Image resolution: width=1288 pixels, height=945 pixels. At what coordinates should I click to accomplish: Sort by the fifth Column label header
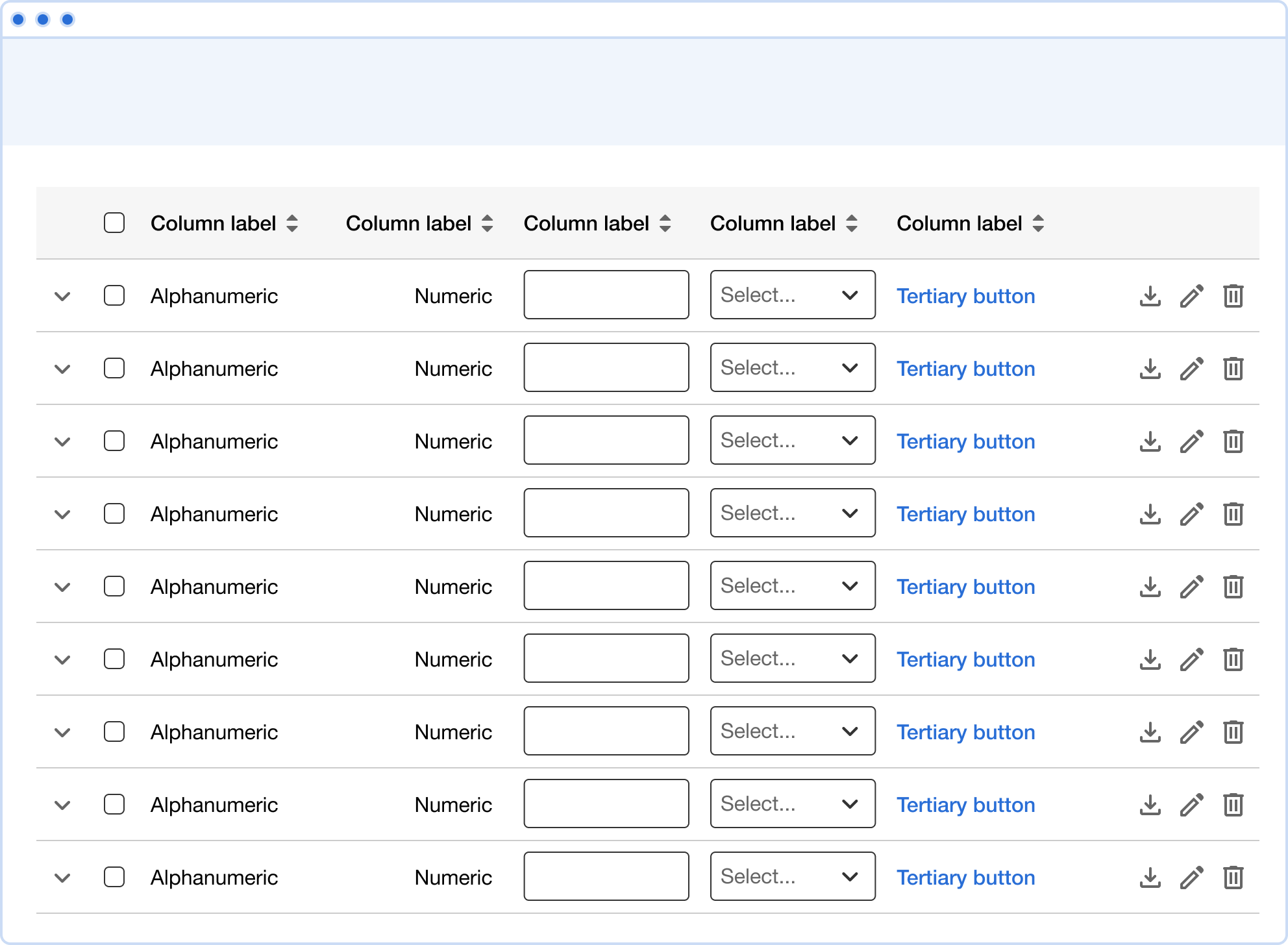coord(971,223)
